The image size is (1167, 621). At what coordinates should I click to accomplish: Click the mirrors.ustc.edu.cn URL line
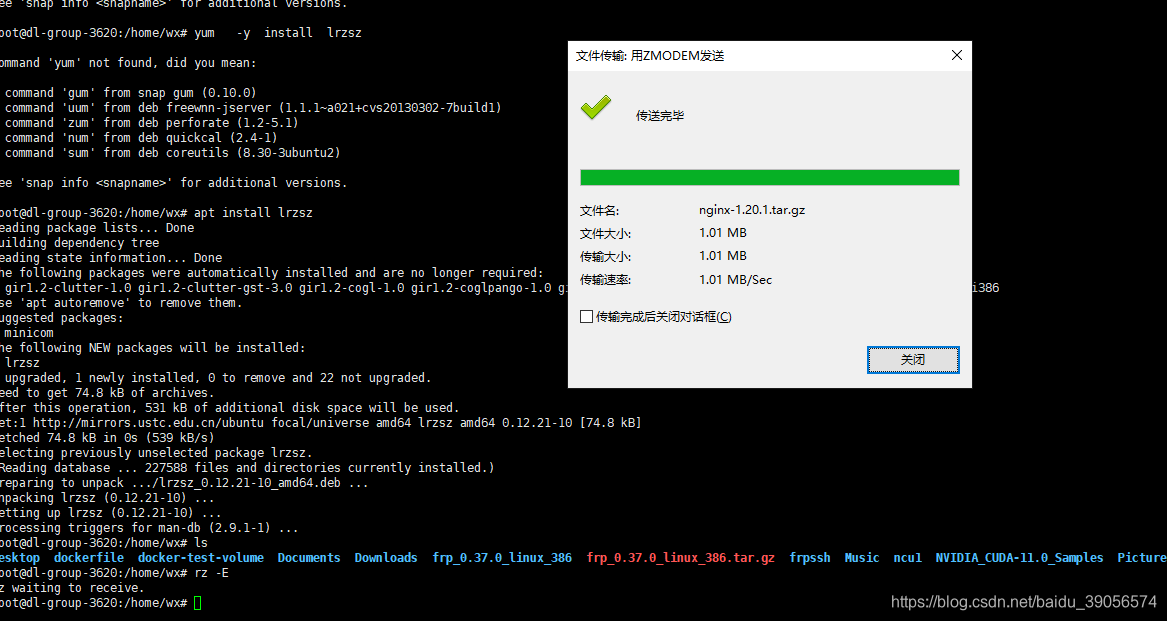320,422
